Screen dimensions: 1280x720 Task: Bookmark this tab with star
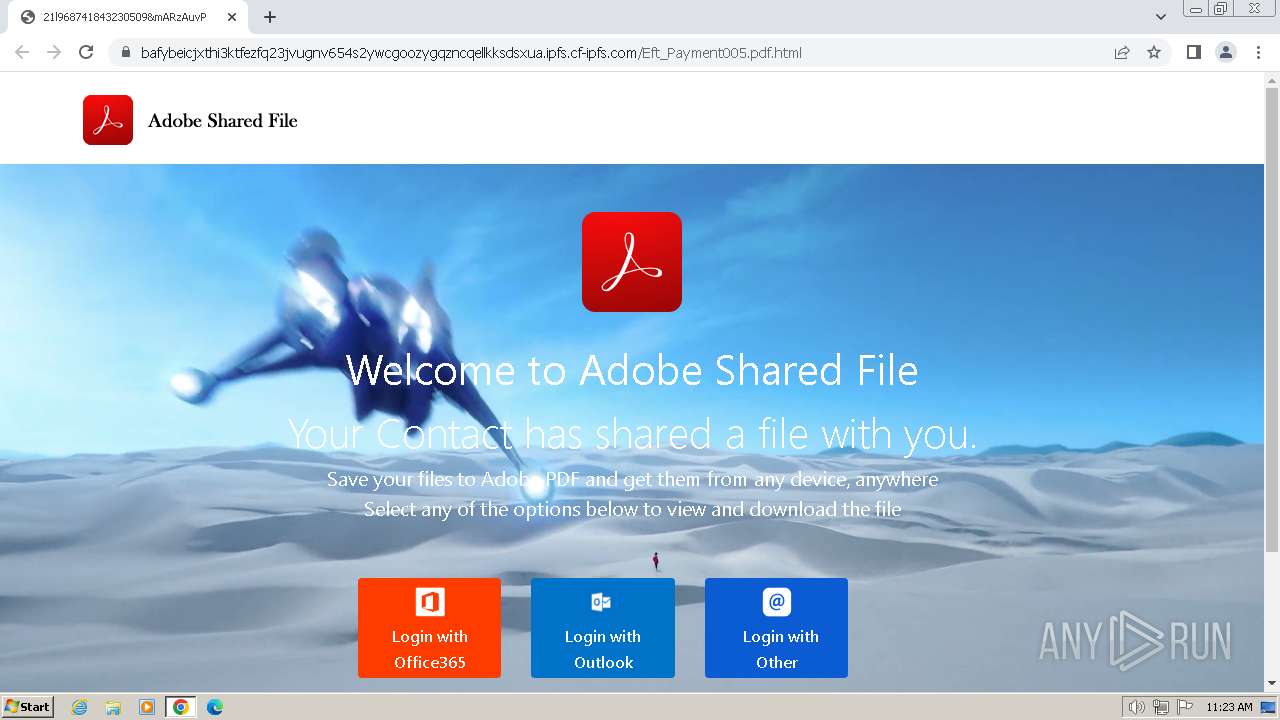(x=1154, y=52)
